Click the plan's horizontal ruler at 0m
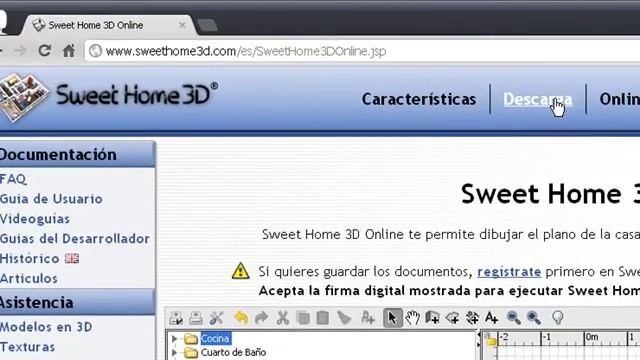This screenshot has width=640, height=360. coord(592,337)
